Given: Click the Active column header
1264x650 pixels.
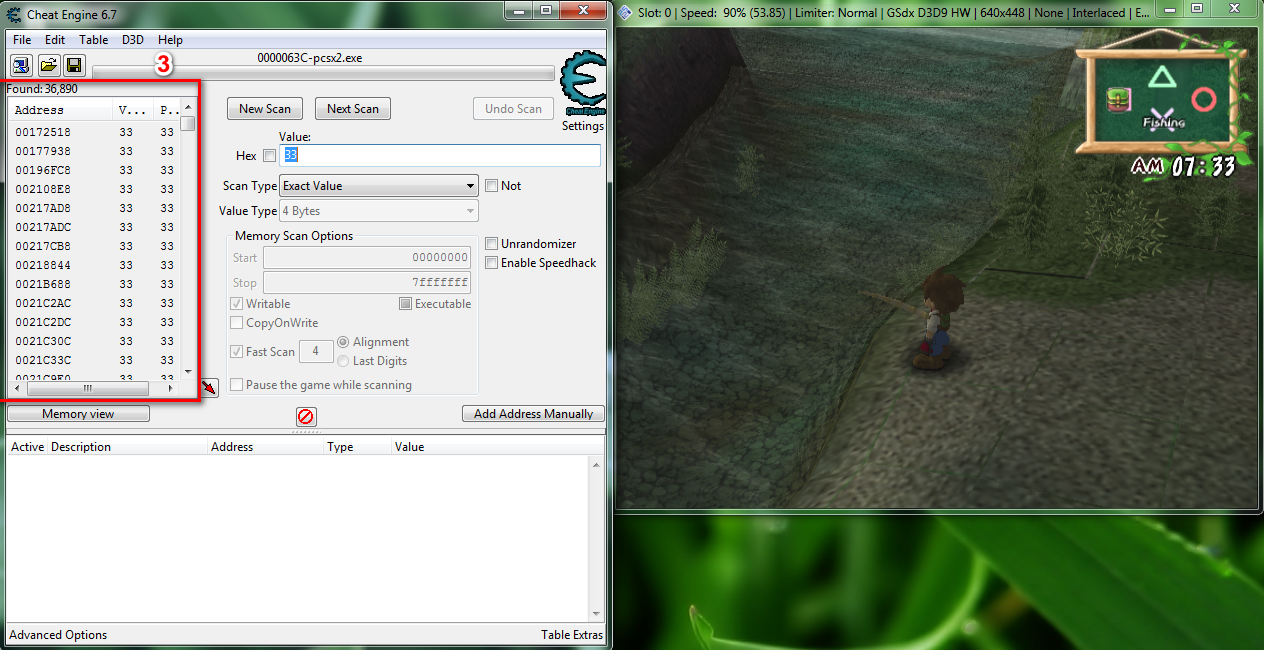Looking at the screenshot, I should pos(27,447).
